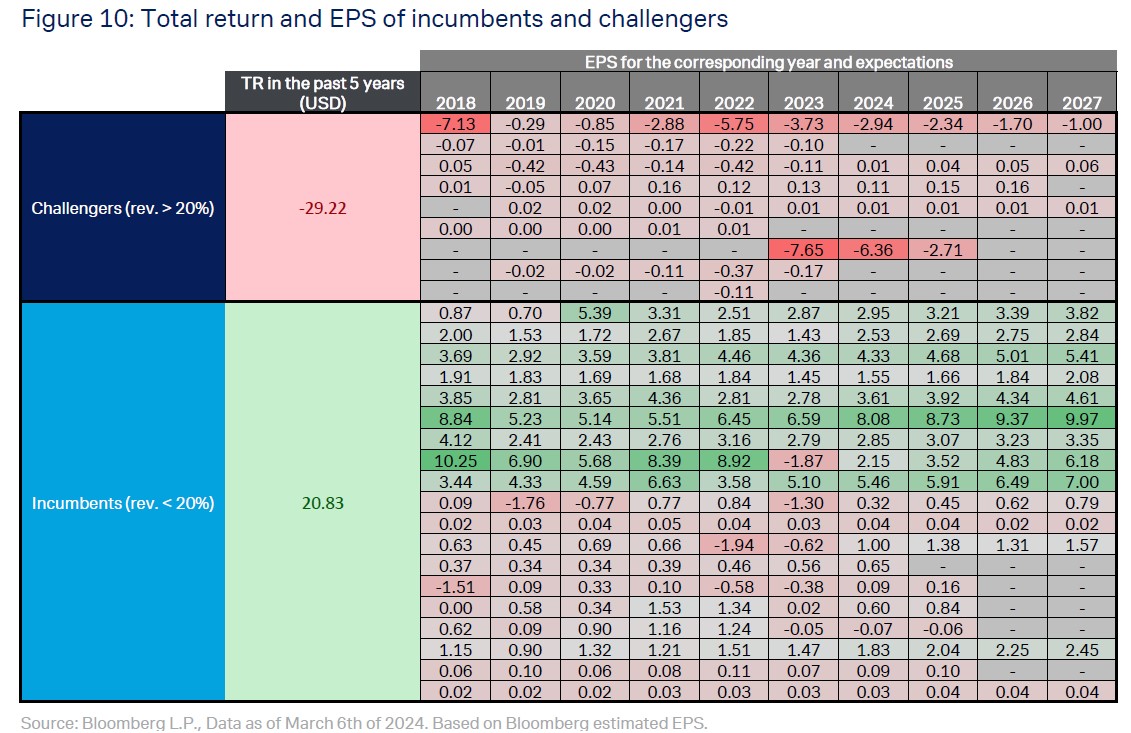The height and width of the screenshot is (733, 1131).
Task: Click the 9.97 cell under 2027
Action: 1082,418
